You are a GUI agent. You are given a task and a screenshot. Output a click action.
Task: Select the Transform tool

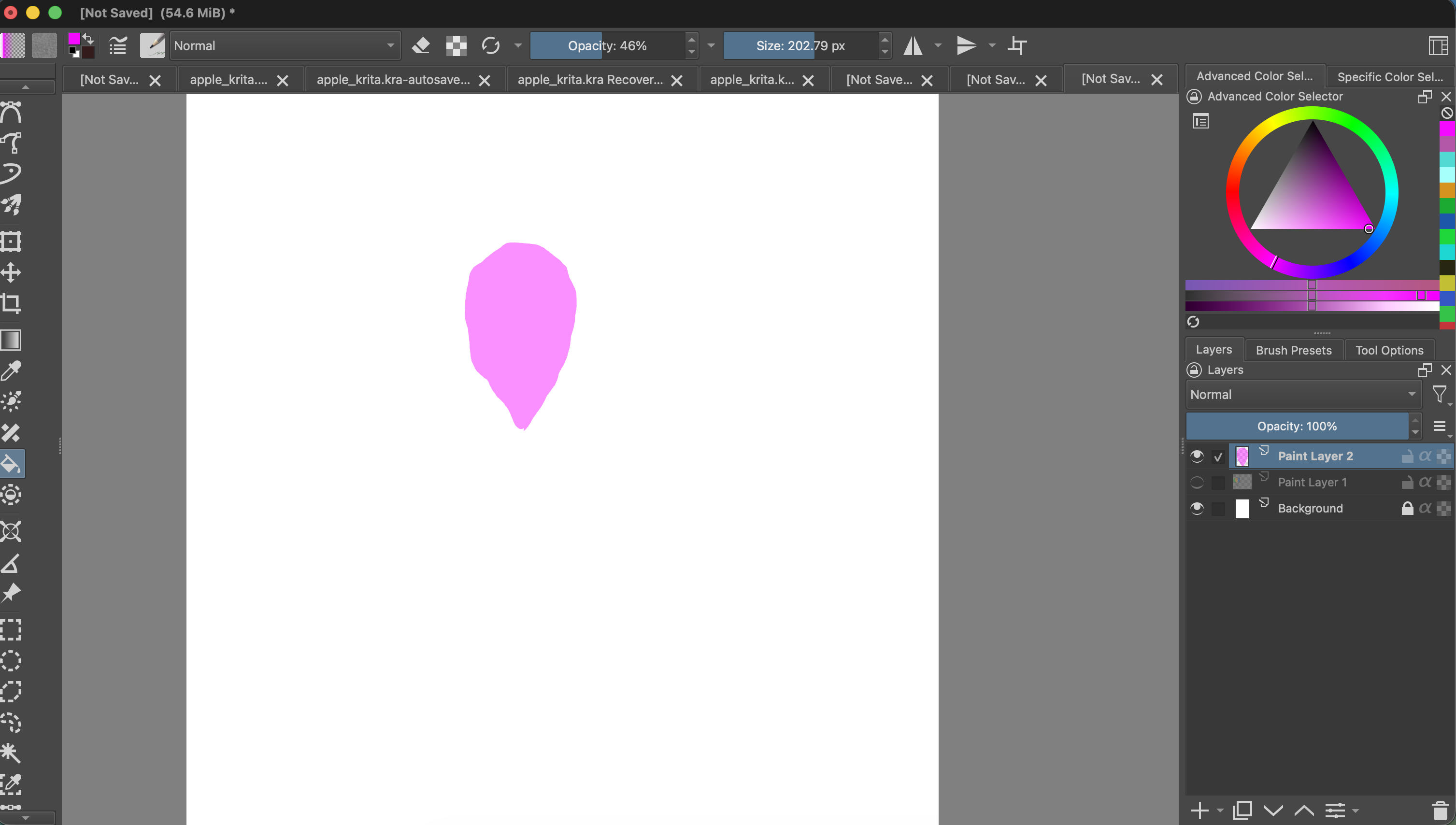point(11,242)
